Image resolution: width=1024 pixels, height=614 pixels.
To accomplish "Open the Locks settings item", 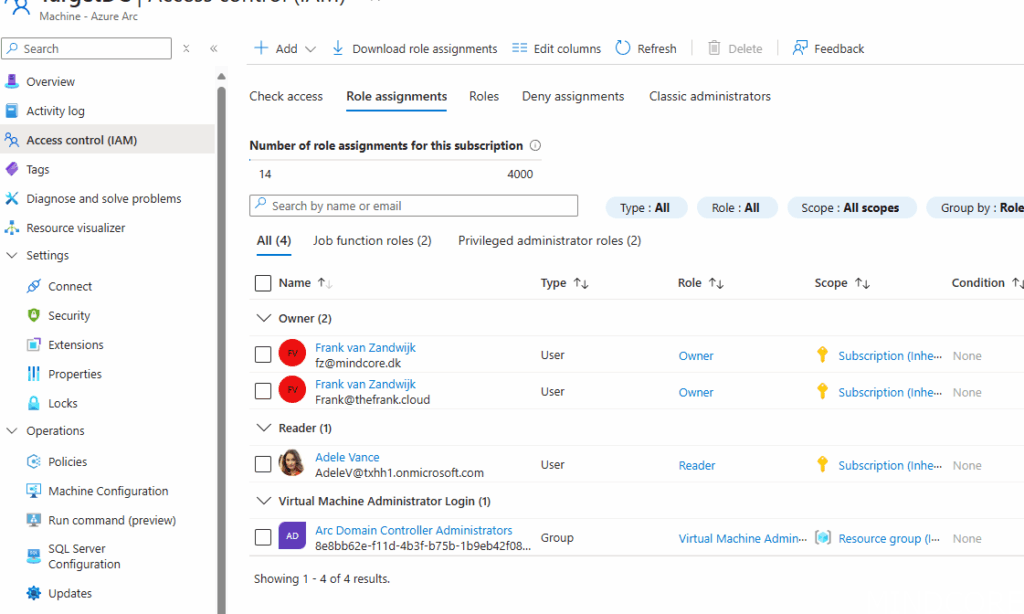I will point(62,403).
